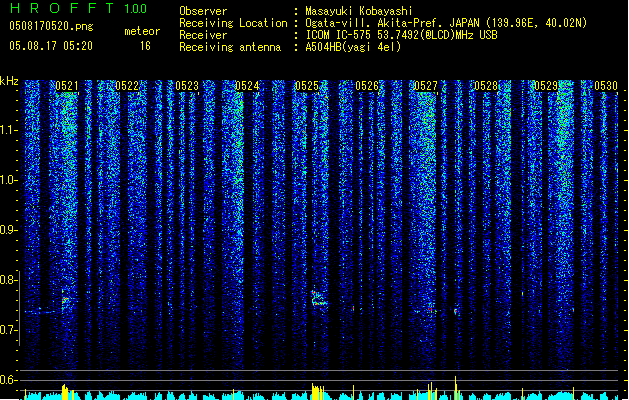Click the 0530 time marker
The image size is (629, 400).
606,86
